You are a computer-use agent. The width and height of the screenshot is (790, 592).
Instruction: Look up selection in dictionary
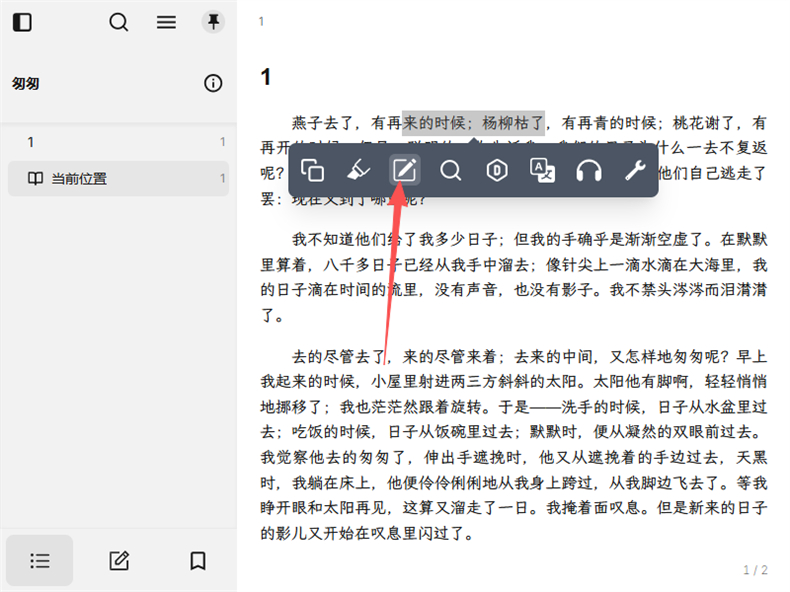497,170
